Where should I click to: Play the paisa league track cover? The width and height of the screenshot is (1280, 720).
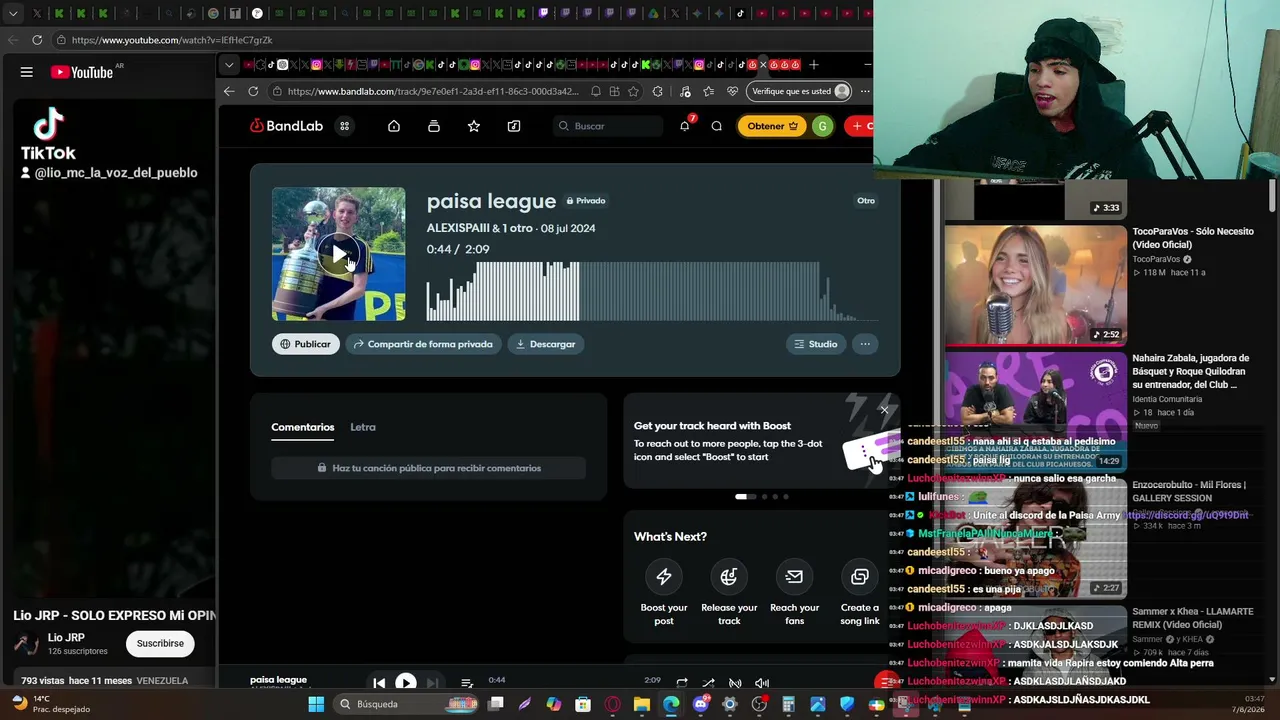(x=339, y=254)
